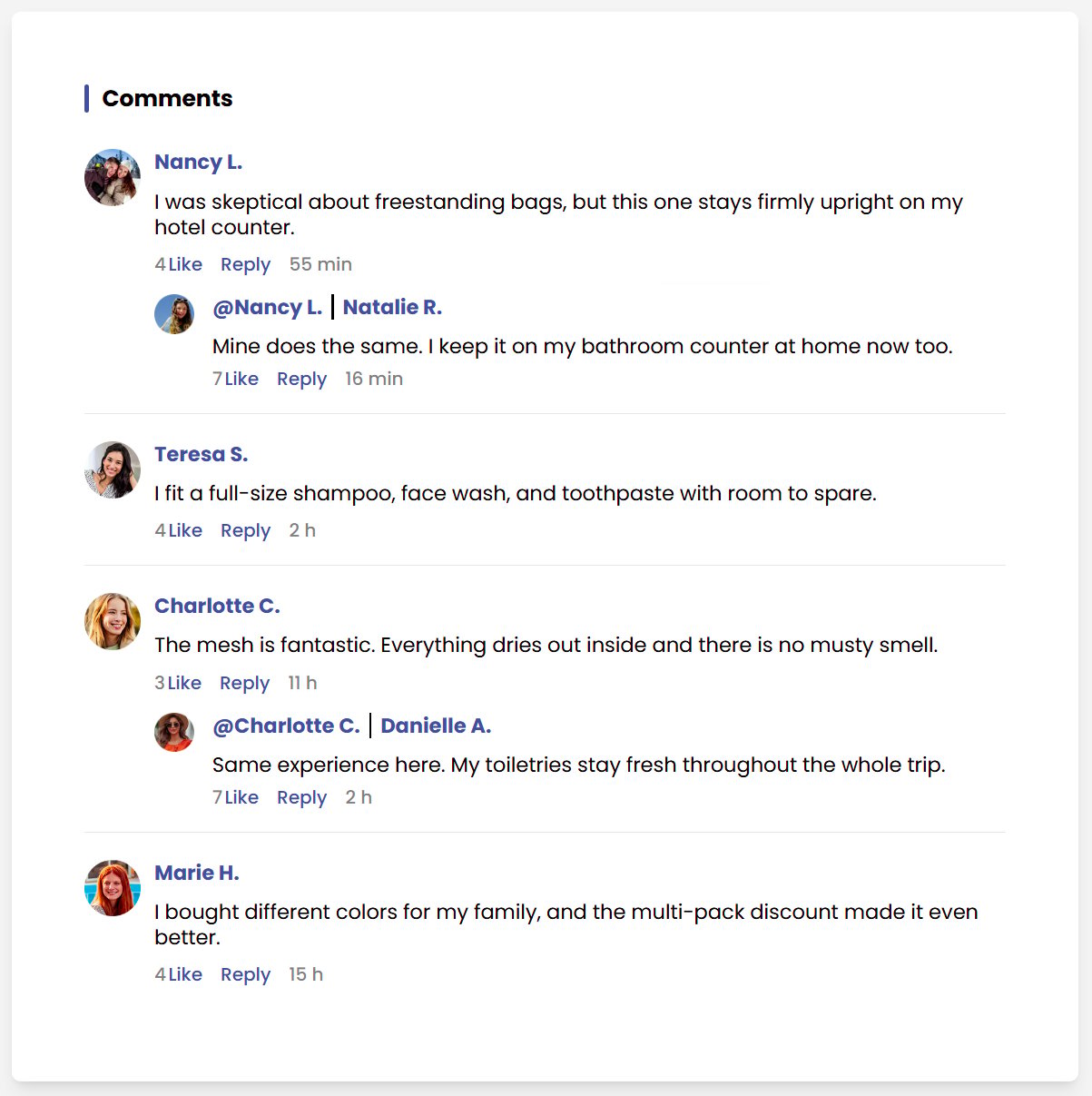Like Natalie R.'s bathroom counter reply

pos(241,379)
